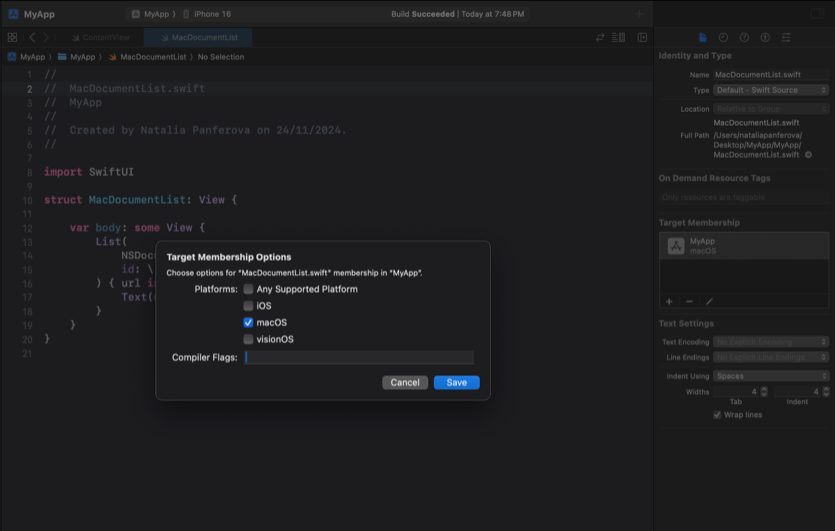Open the Indent Using Spaces dropdown
The image size is (835, 531).
click(771, 376)
